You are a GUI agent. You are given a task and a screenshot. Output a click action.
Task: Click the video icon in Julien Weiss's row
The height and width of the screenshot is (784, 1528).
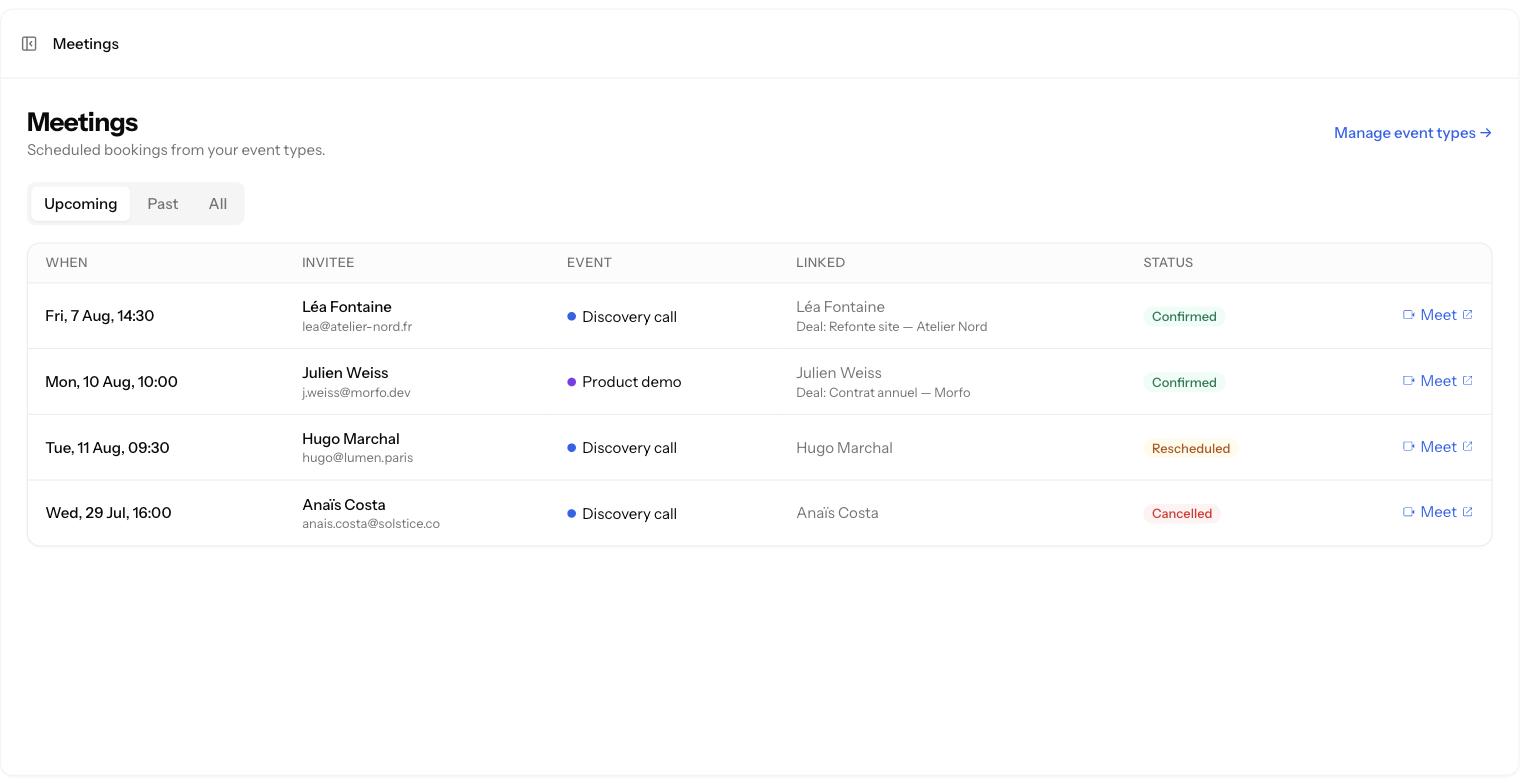[1409, 381]
